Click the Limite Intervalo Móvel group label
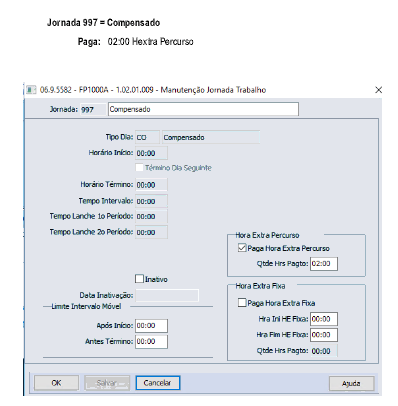The height and width of the screenshot is (406, 398). point(86,306)
